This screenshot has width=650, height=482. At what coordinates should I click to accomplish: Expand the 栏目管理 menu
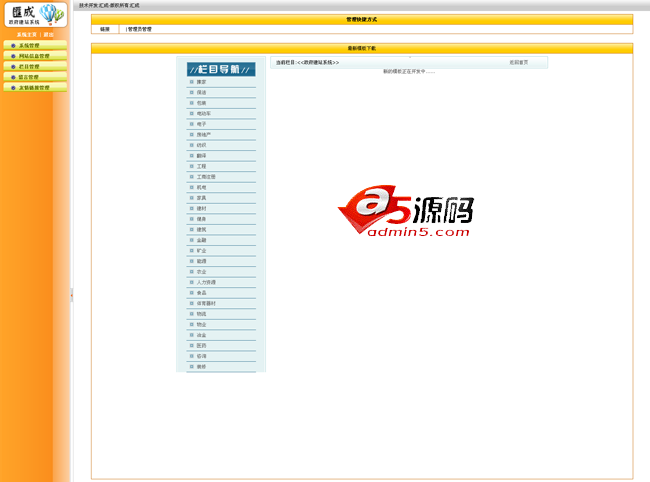pos(35,66)
